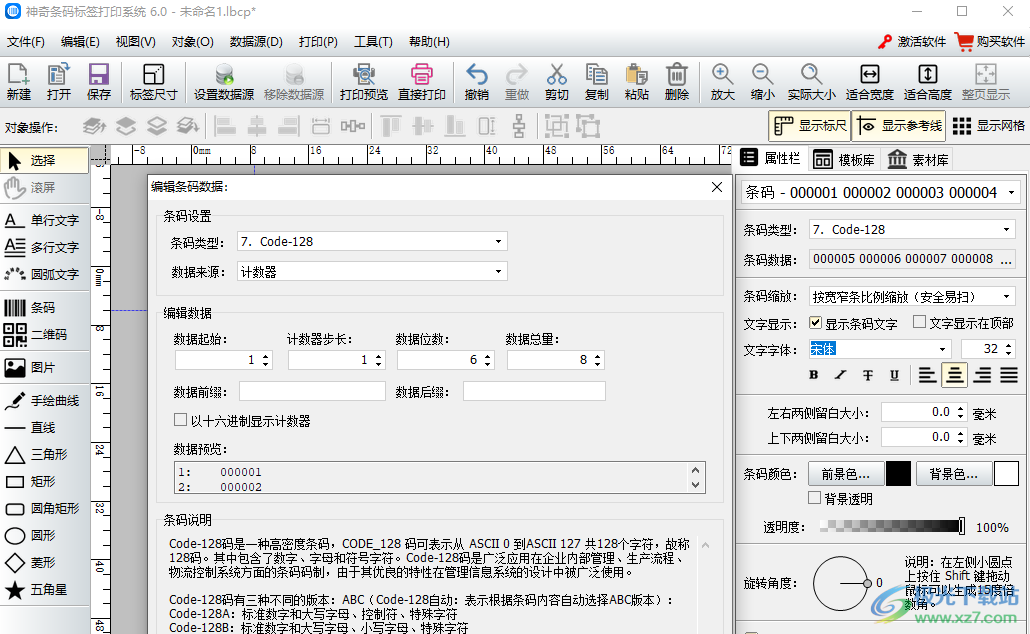Cut selection with 剪切 icon
The image size is (1030, 634).
(556, 81)
